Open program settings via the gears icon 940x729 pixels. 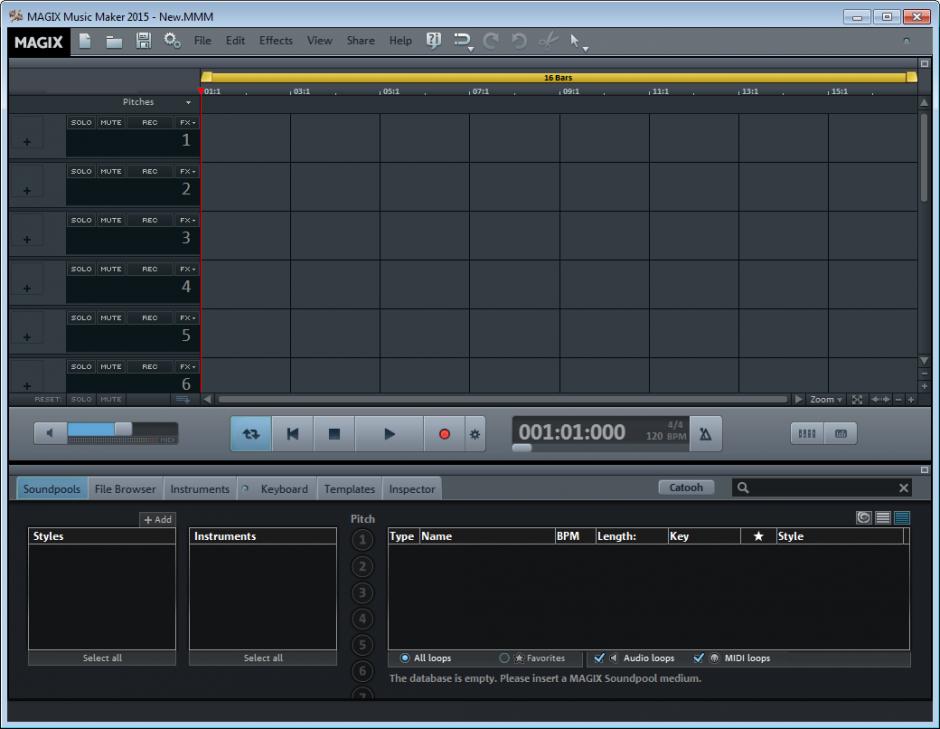click(x=173, y=41)
